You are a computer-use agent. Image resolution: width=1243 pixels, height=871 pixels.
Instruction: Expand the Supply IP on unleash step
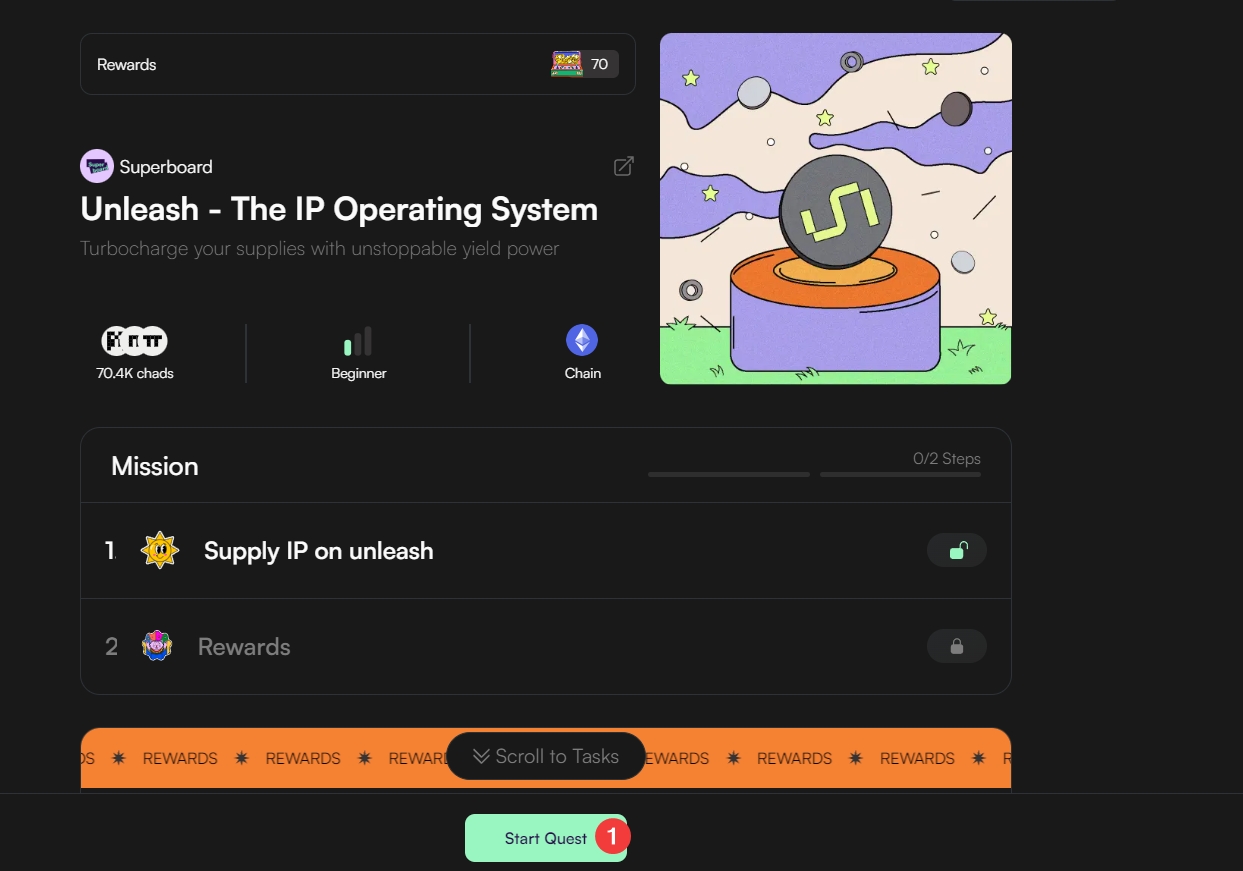point(546,551)
